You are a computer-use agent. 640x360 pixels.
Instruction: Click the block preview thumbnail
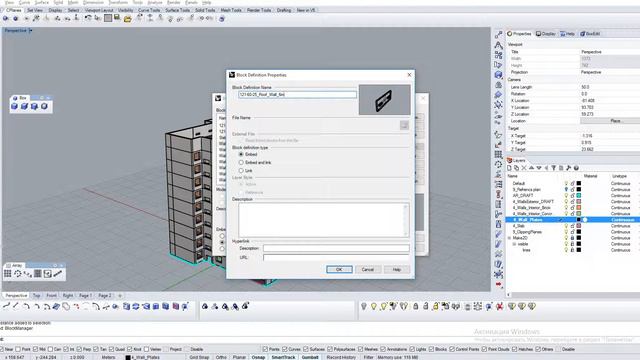[384, 100]
